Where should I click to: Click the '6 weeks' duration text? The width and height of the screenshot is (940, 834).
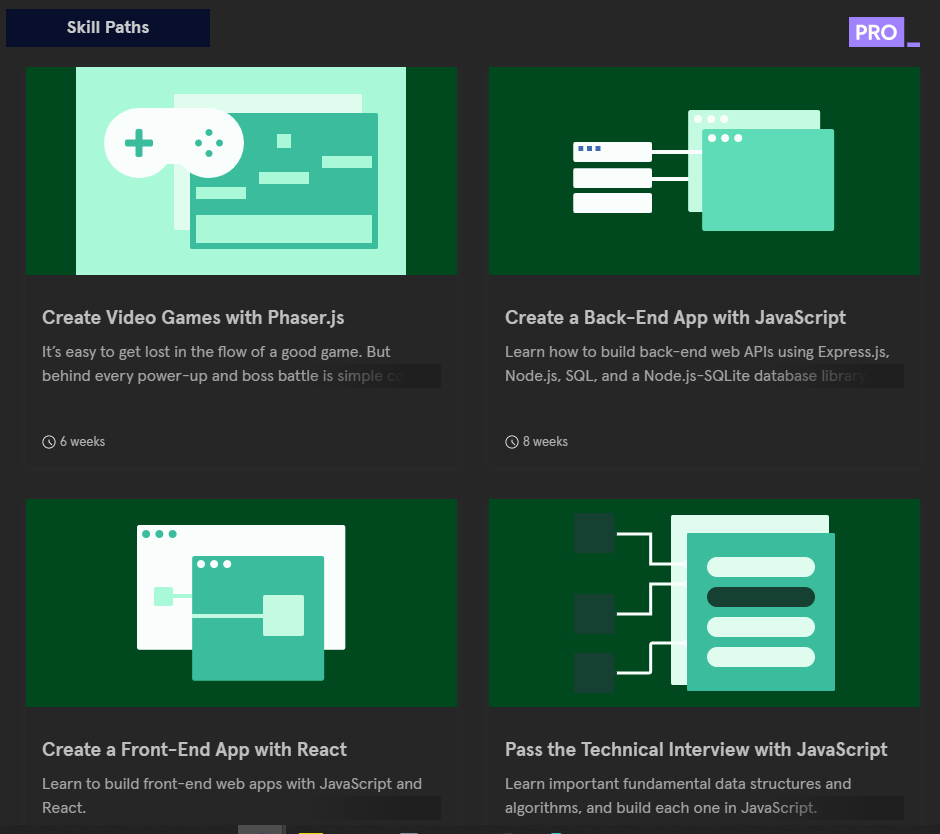tap(83, 442)
